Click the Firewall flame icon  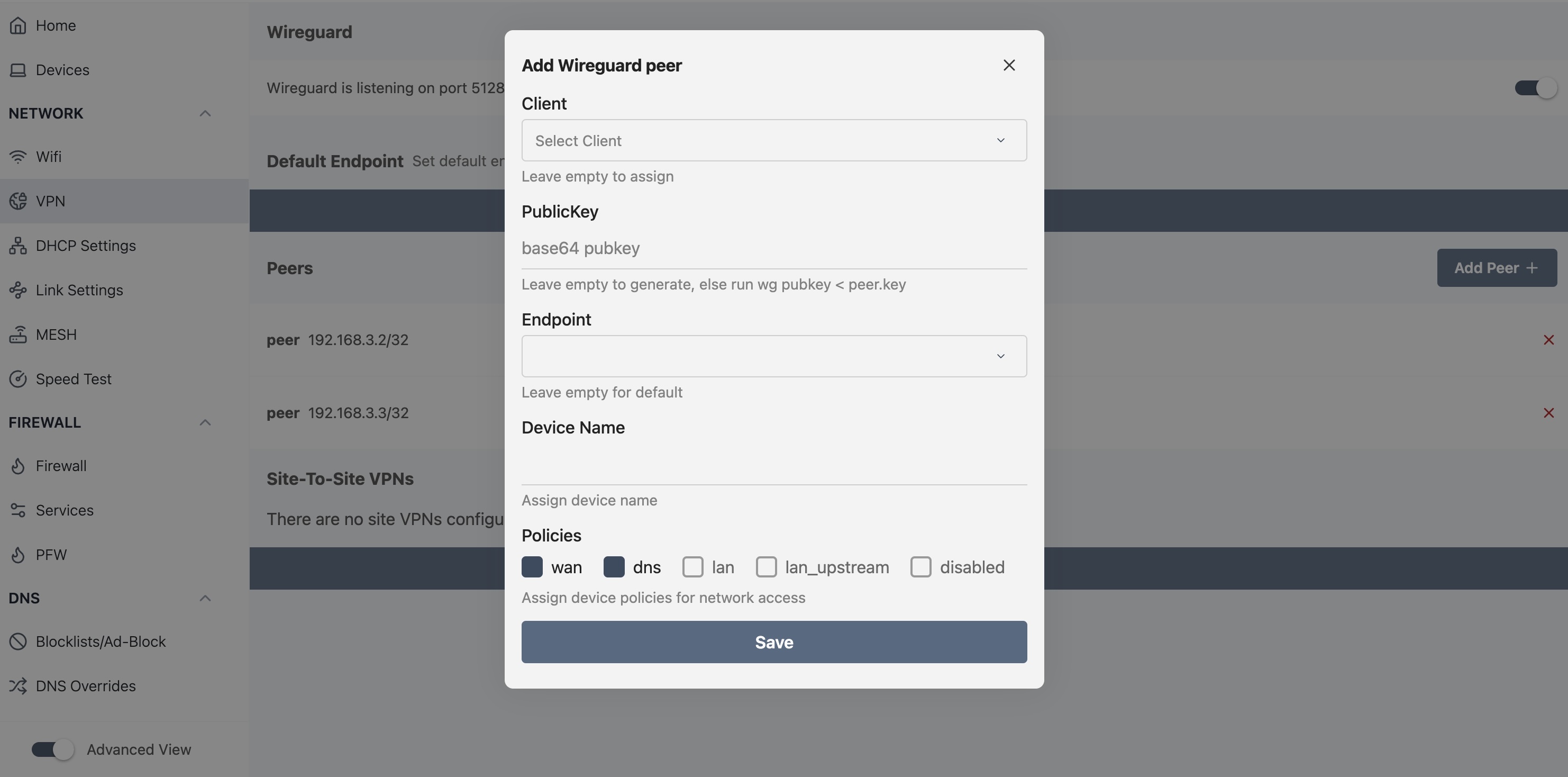[x=19, y=466]
